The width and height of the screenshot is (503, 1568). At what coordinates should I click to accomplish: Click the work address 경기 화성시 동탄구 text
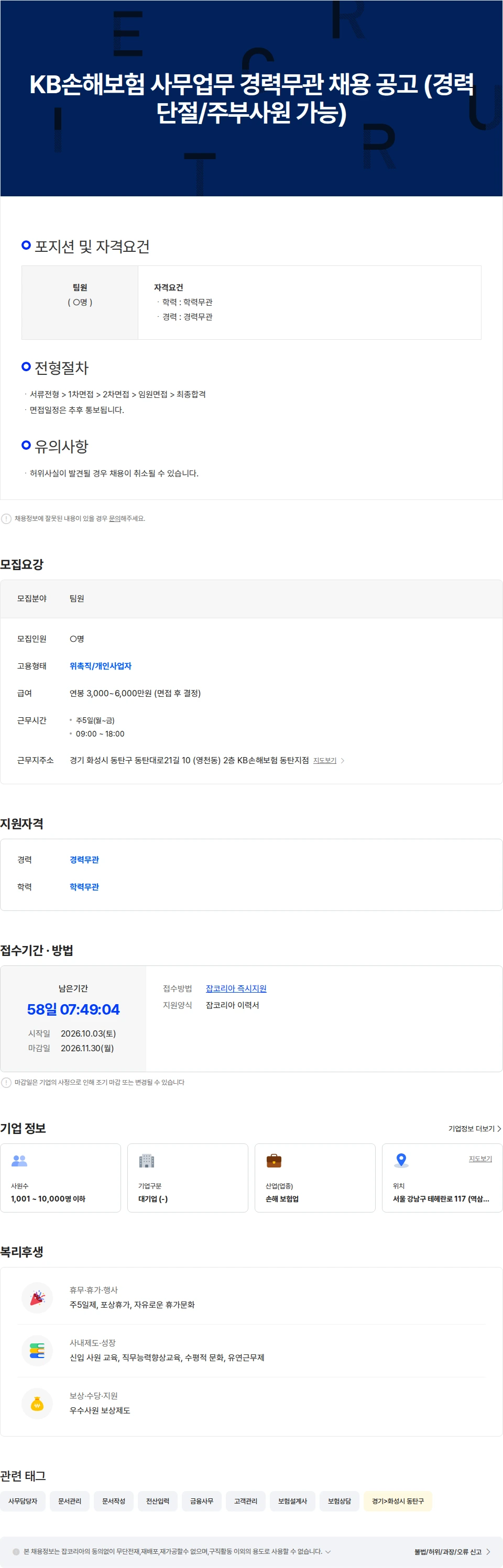(x=189, y=760)
